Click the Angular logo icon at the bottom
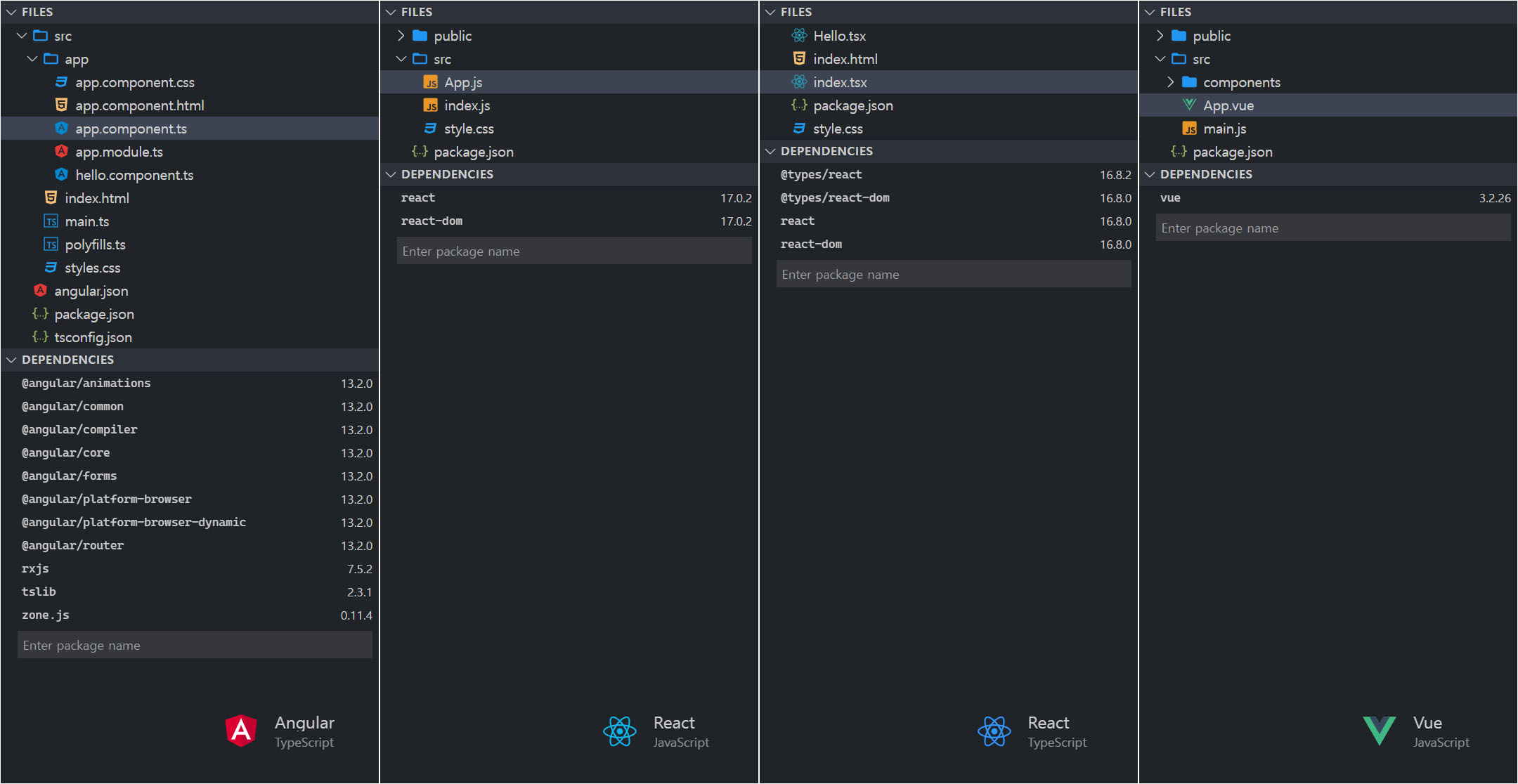 pyautogui.click(x=241, y=731)
